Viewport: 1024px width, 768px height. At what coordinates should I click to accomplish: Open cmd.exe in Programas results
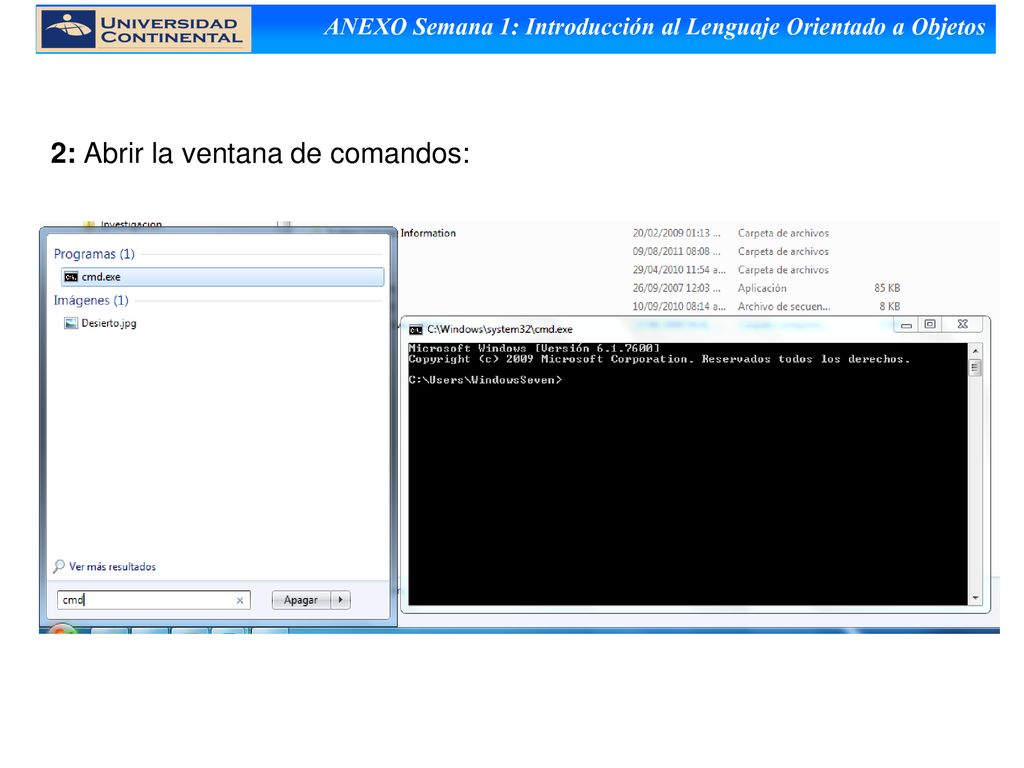[x=222, y=277]
